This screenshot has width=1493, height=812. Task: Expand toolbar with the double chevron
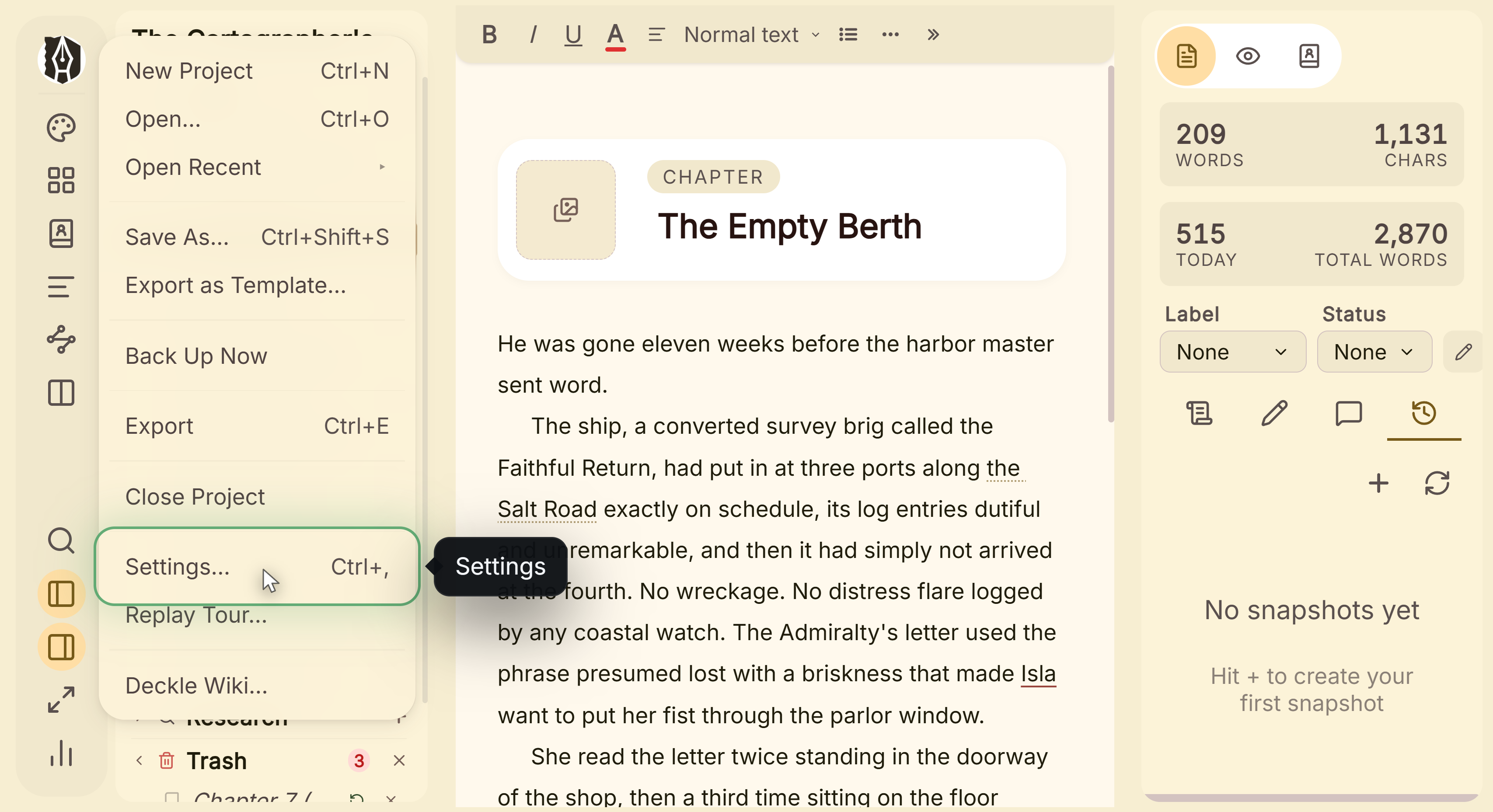[932, 35]
